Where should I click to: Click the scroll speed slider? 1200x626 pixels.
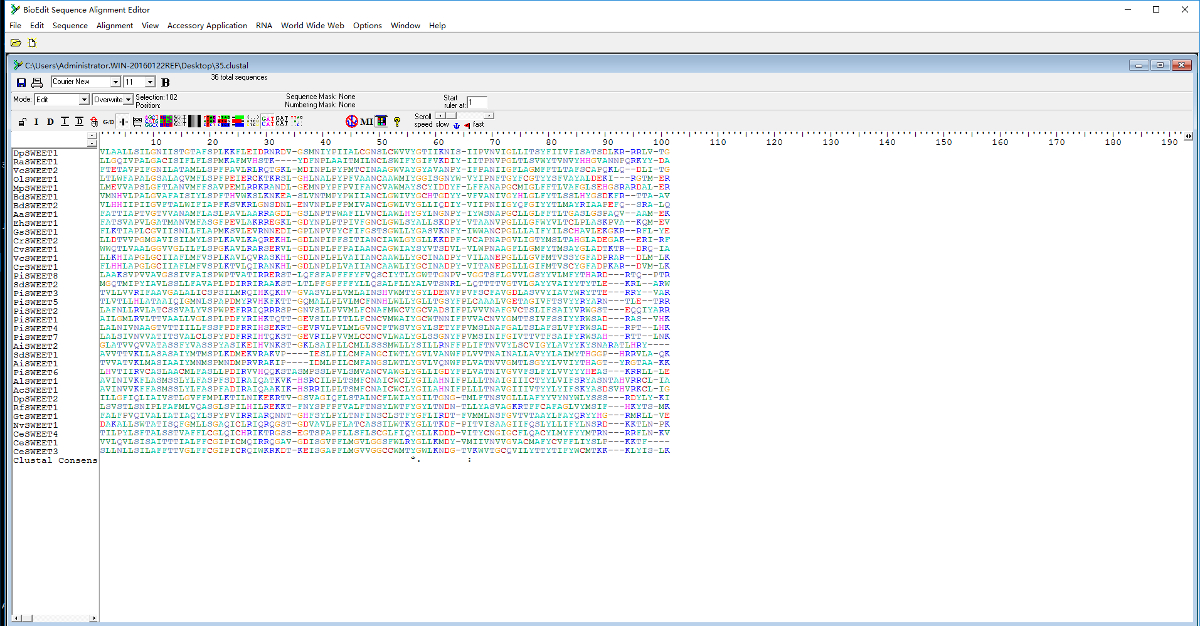[448, 115]
